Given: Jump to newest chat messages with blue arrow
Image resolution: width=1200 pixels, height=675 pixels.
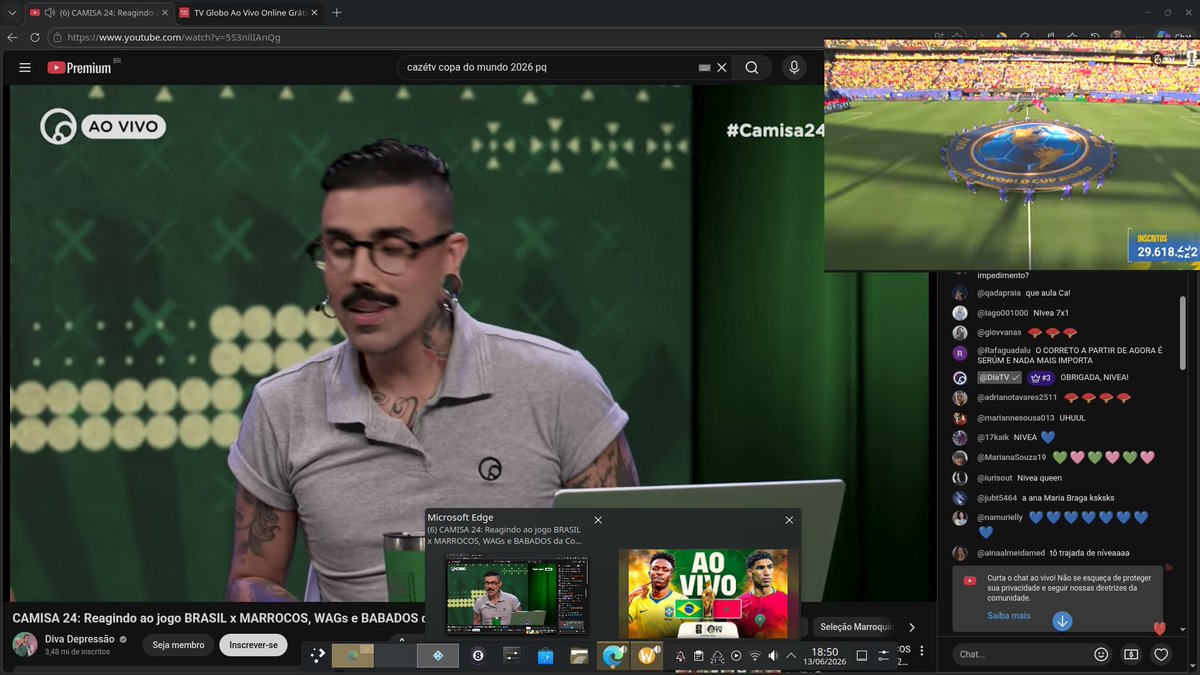Looking at the screenshot, I should (1062, 621).
